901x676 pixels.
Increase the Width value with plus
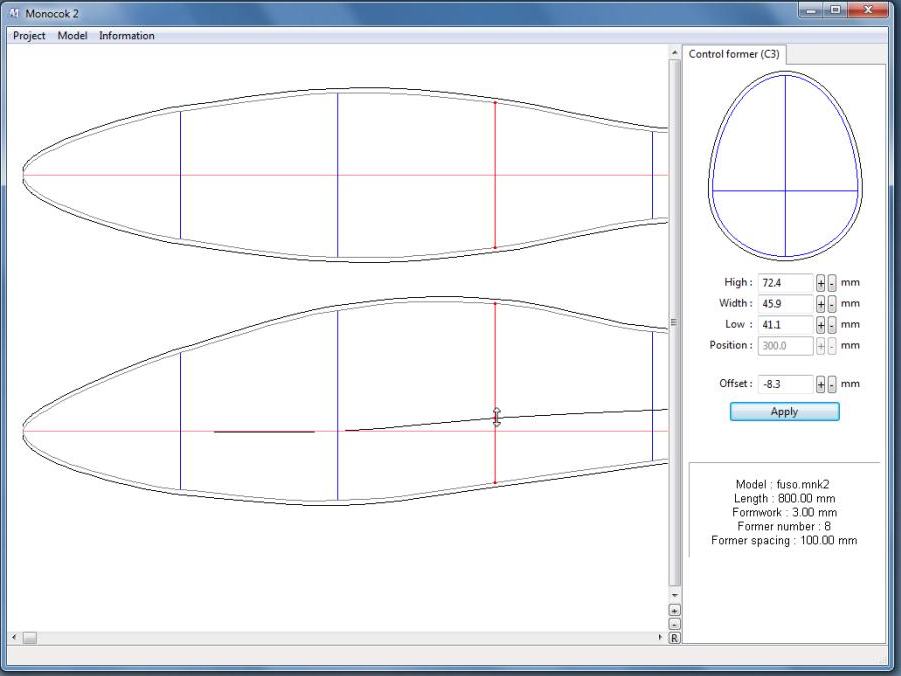[821, 304]
